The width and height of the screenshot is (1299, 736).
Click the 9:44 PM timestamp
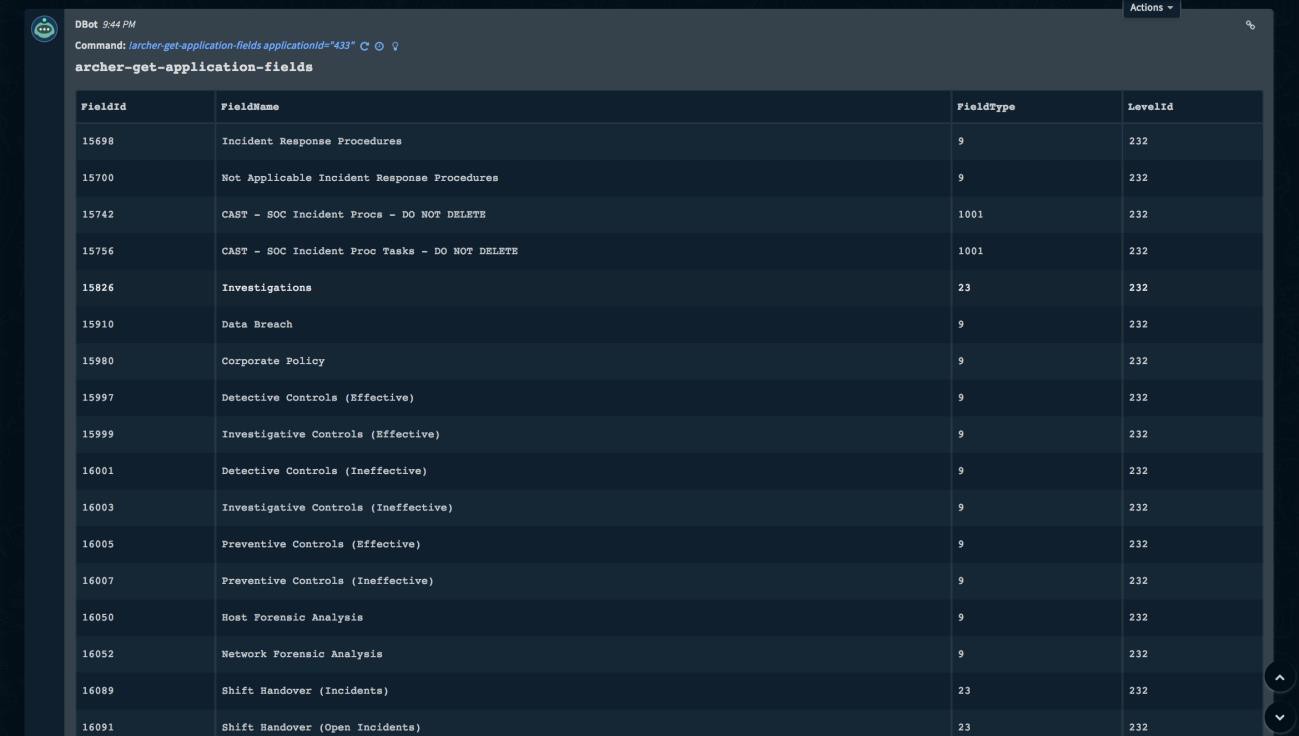pos(118,25)
